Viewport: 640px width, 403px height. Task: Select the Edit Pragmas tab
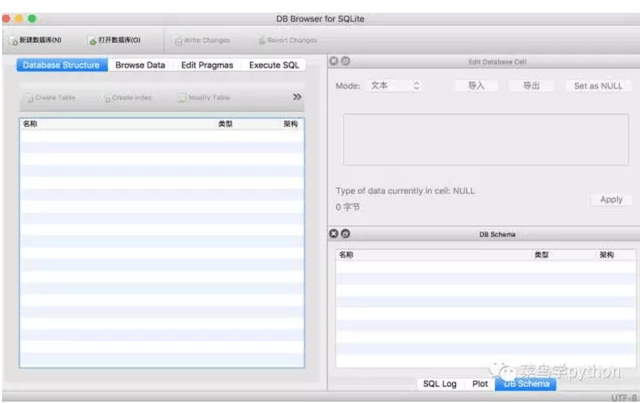pos(207,65)
